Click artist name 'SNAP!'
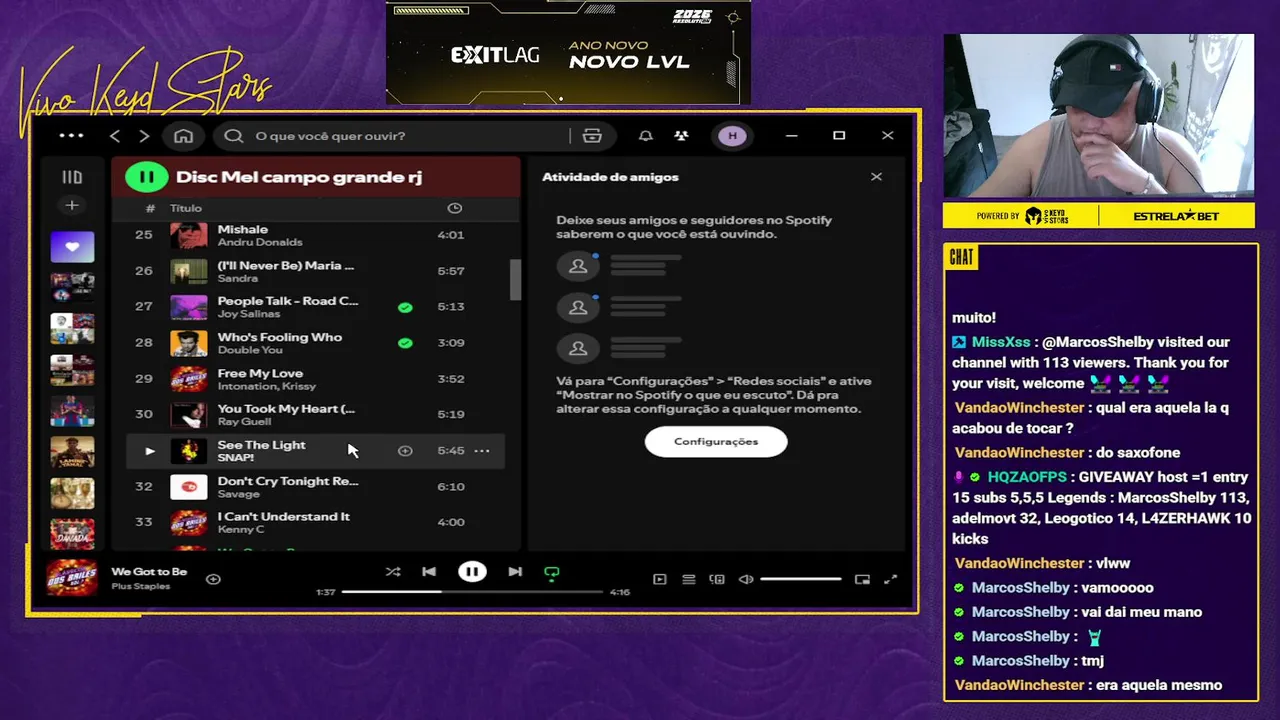Screen dimensions: 1280x720 pos(236,458)
